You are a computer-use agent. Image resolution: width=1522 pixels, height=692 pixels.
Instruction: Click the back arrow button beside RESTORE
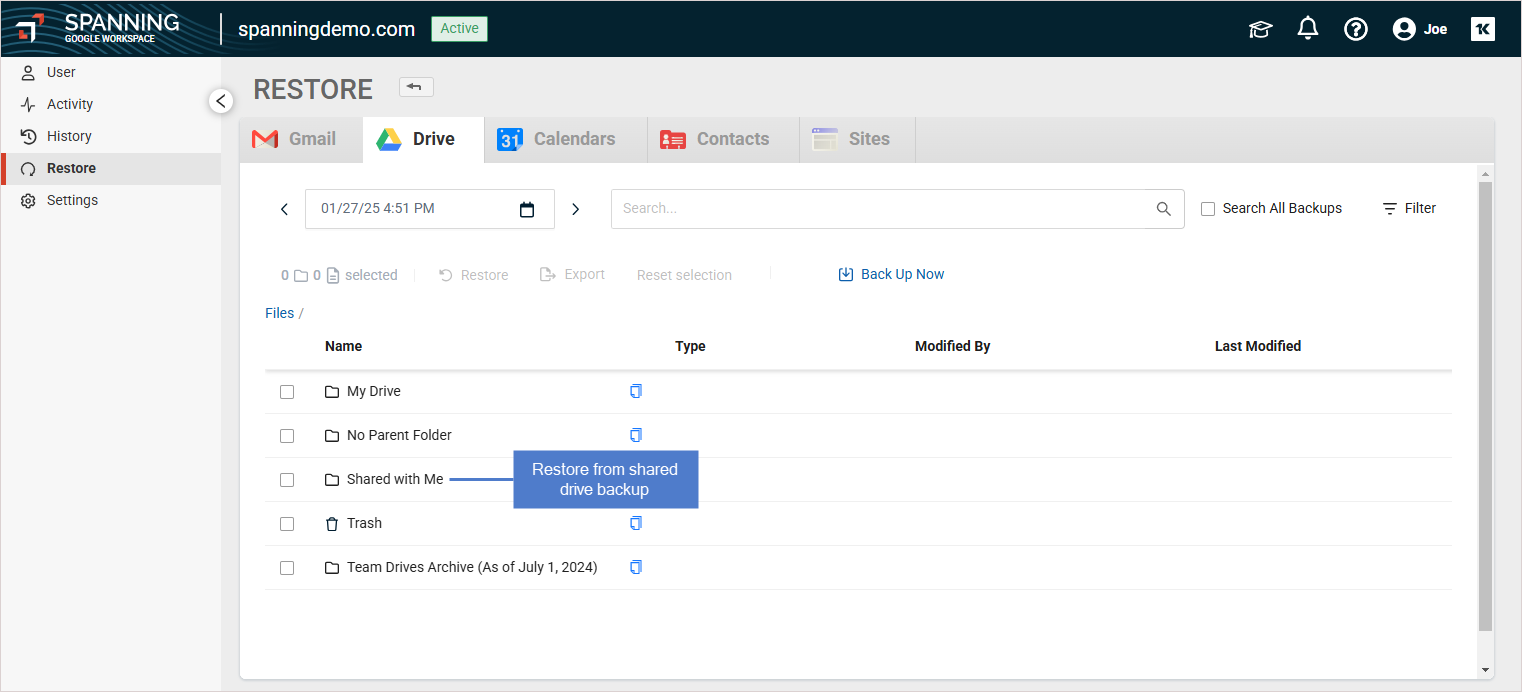(x=416, y=87)
